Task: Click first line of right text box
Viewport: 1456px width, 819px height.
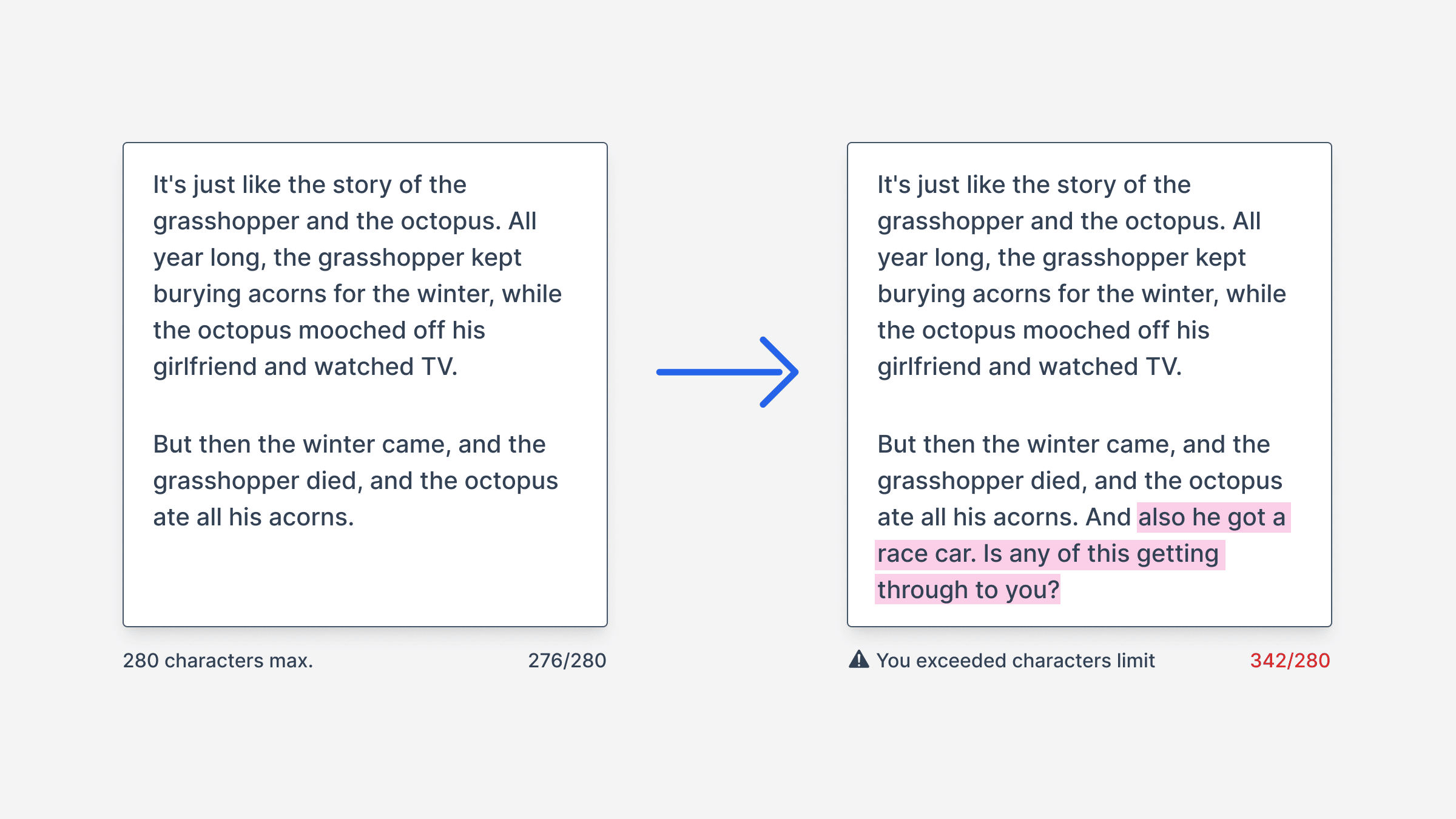Action: 1034,185
